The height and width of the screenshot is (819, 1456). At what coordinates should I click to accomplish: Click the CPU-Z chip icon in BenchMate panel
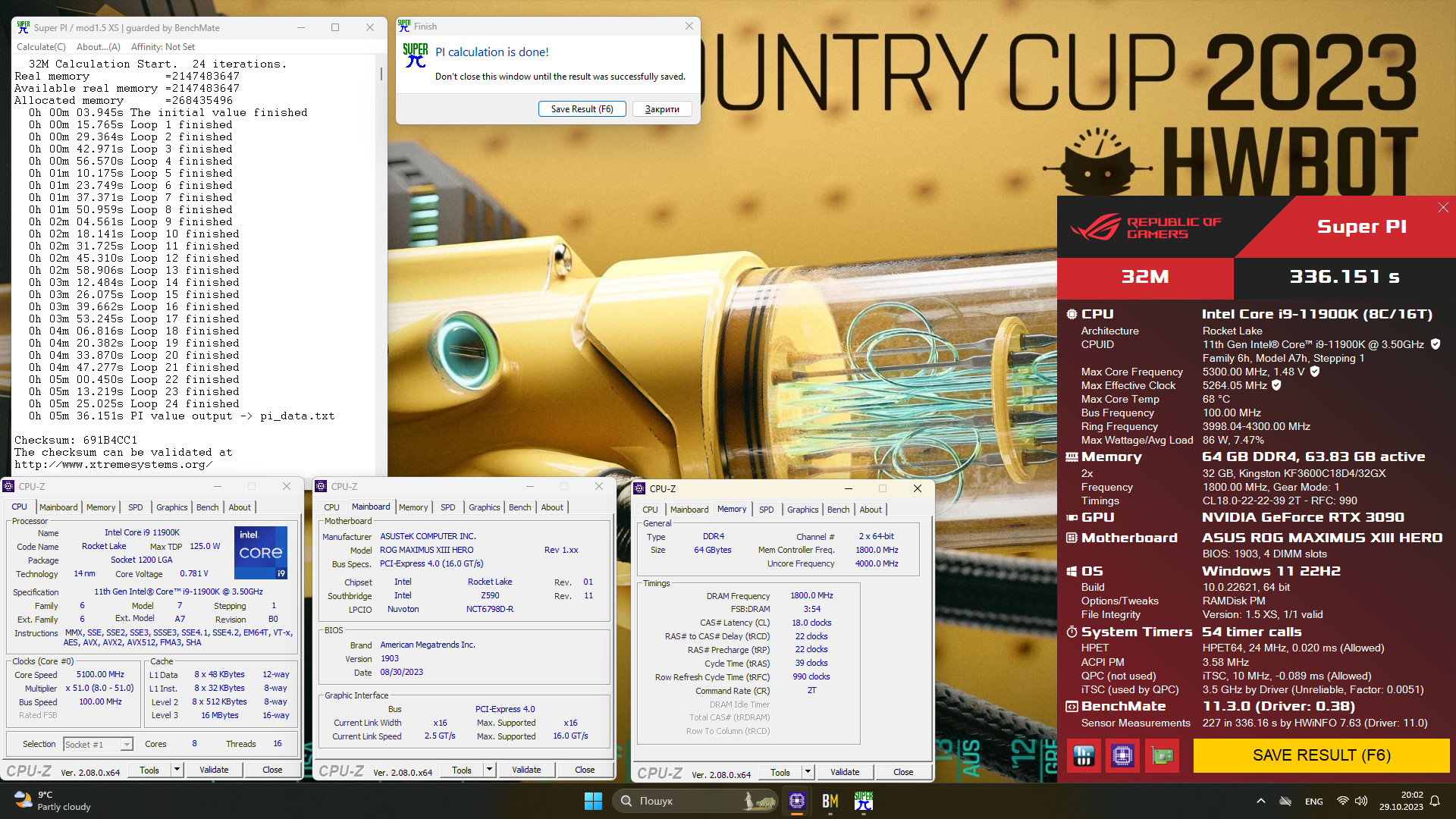[x=1122, y=755]
